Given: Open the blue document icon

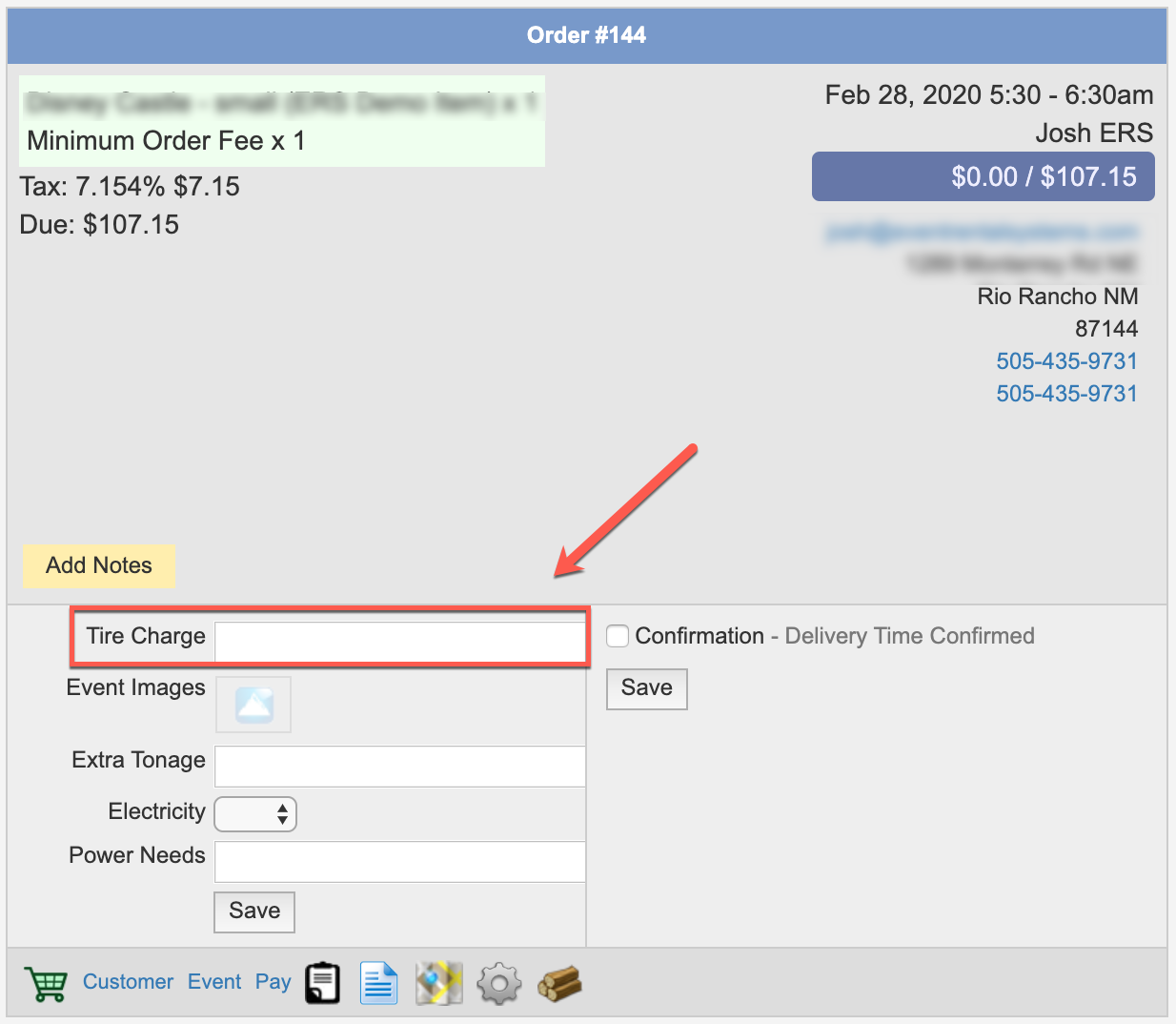Looking at the screenshot, I should (x=378, y=983).
